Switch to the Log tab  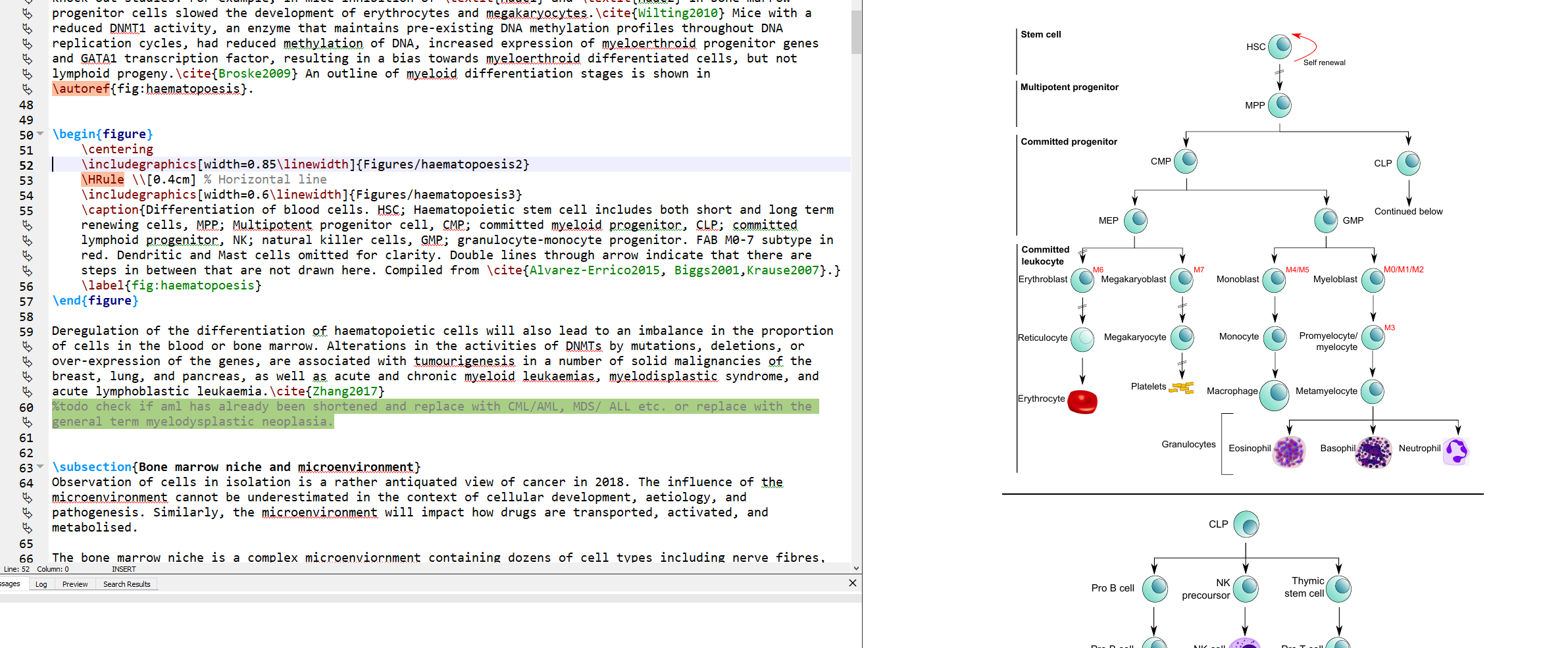[41, 584]
